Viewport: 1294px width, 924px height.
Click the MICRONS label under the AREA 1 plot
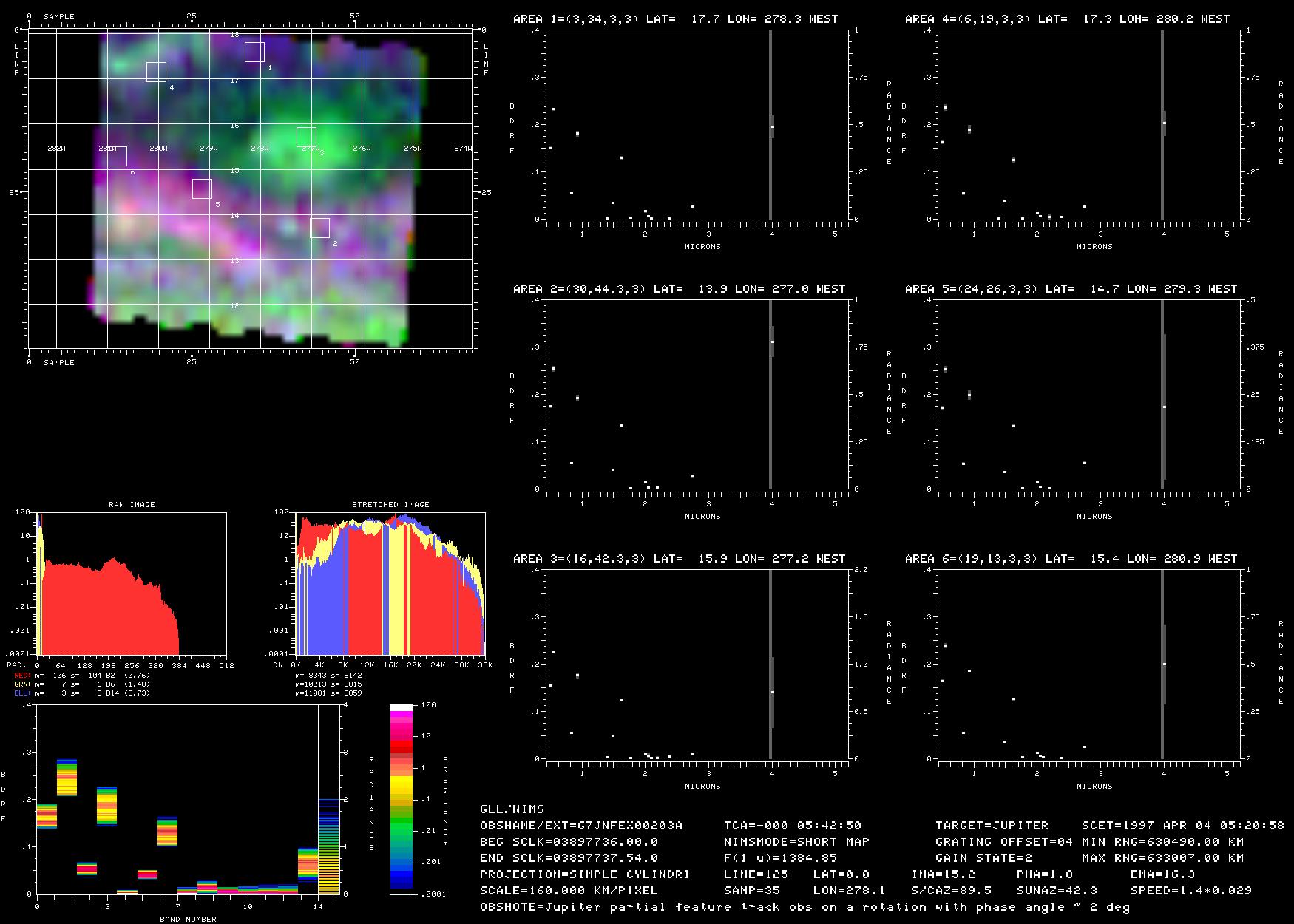(702, 246)
